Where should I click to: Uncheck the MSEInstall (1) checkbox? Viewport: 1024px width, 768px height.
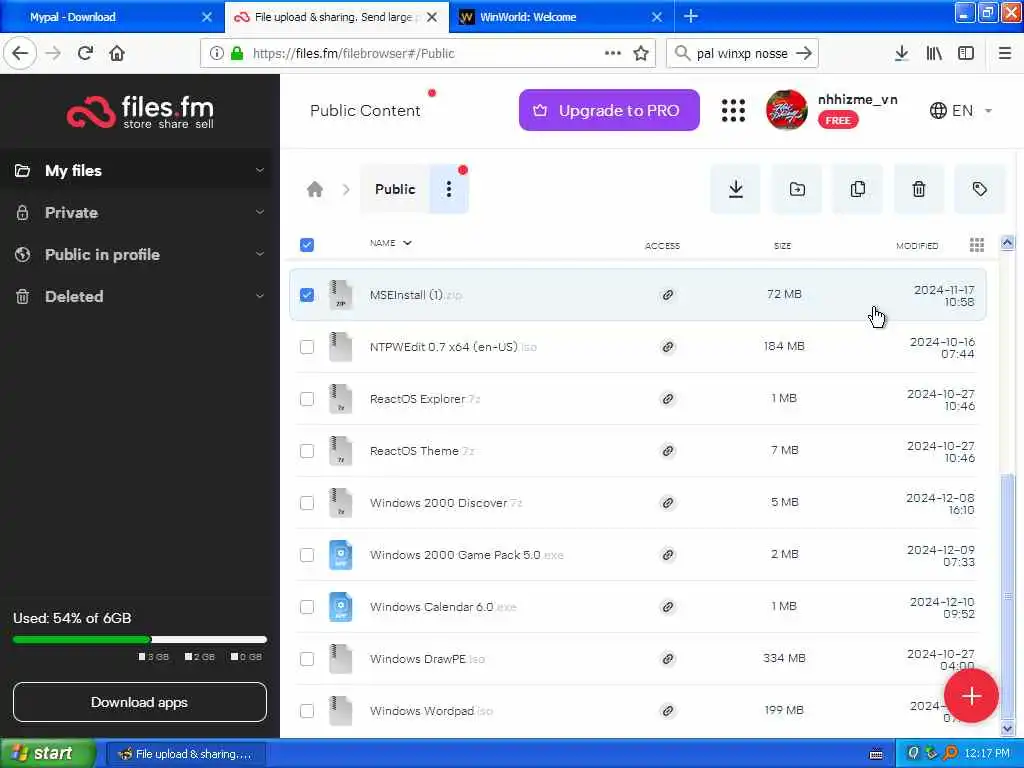(307, 295)
